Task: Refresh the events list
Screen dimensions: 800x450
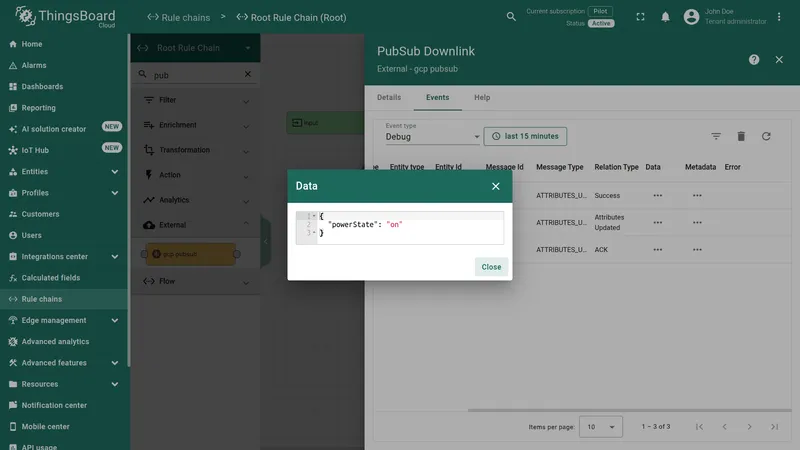Action: point(766,136)
